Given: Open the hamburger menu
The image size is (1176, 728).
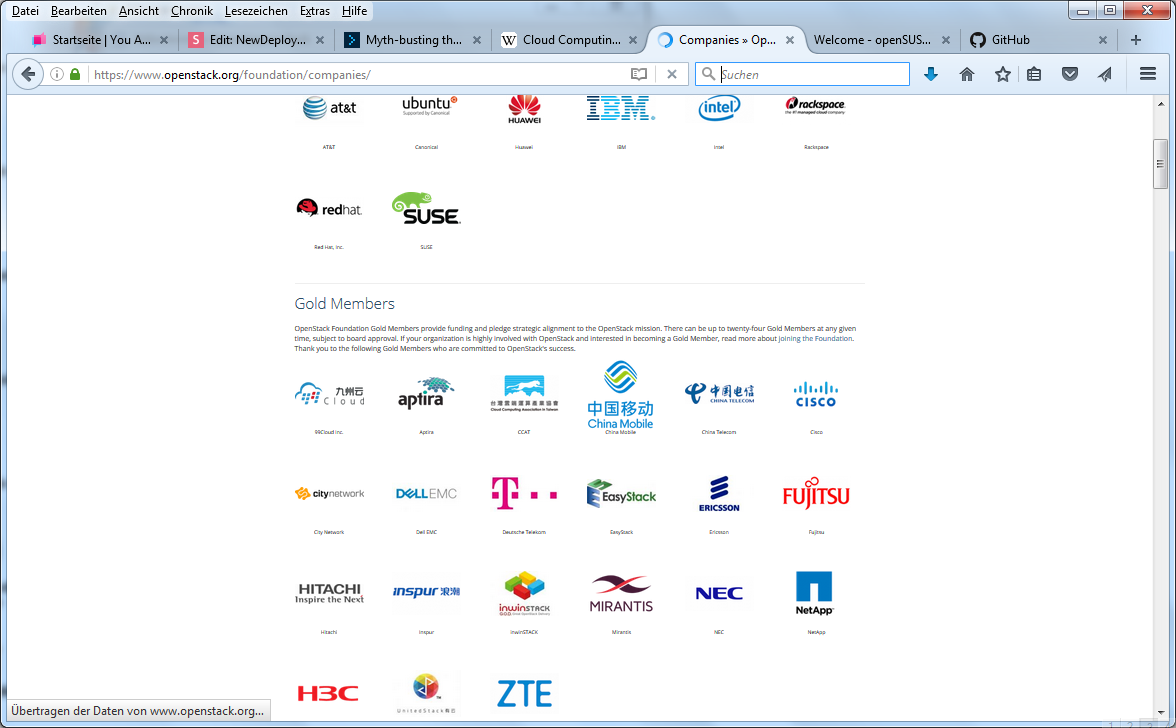Looking at the screenshot, I should (1148, 74).
